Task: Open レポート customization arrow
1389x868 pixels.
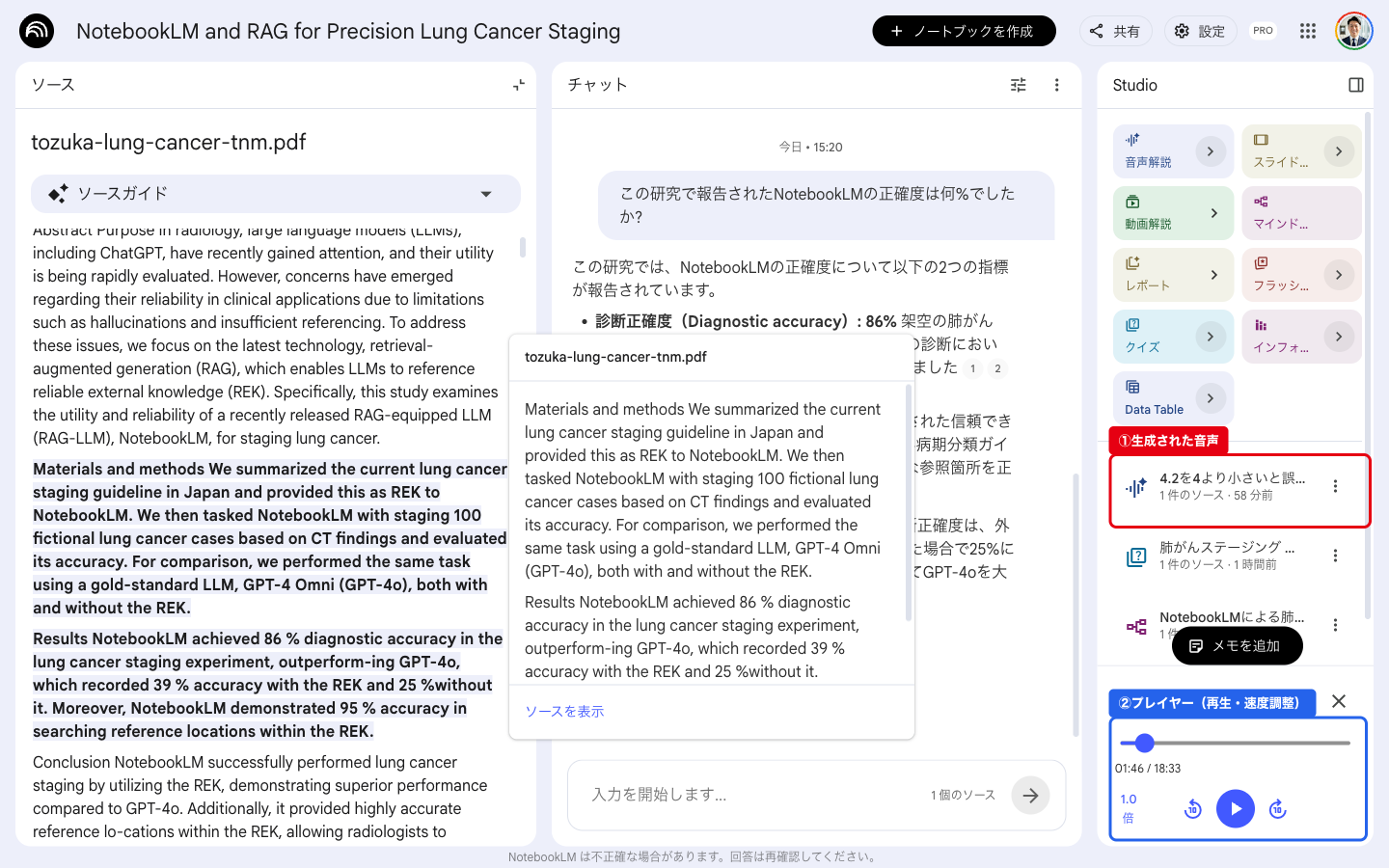Action: 1213,275
